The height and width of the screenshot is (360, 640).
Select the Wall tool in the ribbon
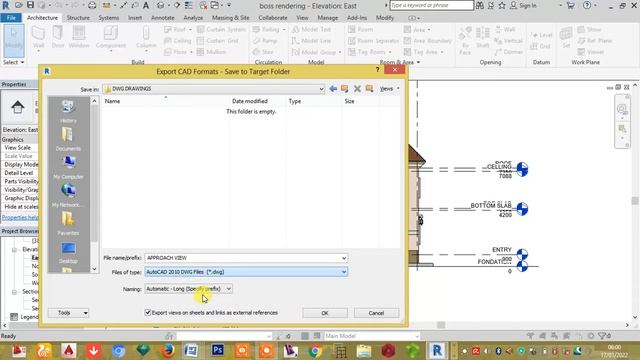[x=38, y=38]
